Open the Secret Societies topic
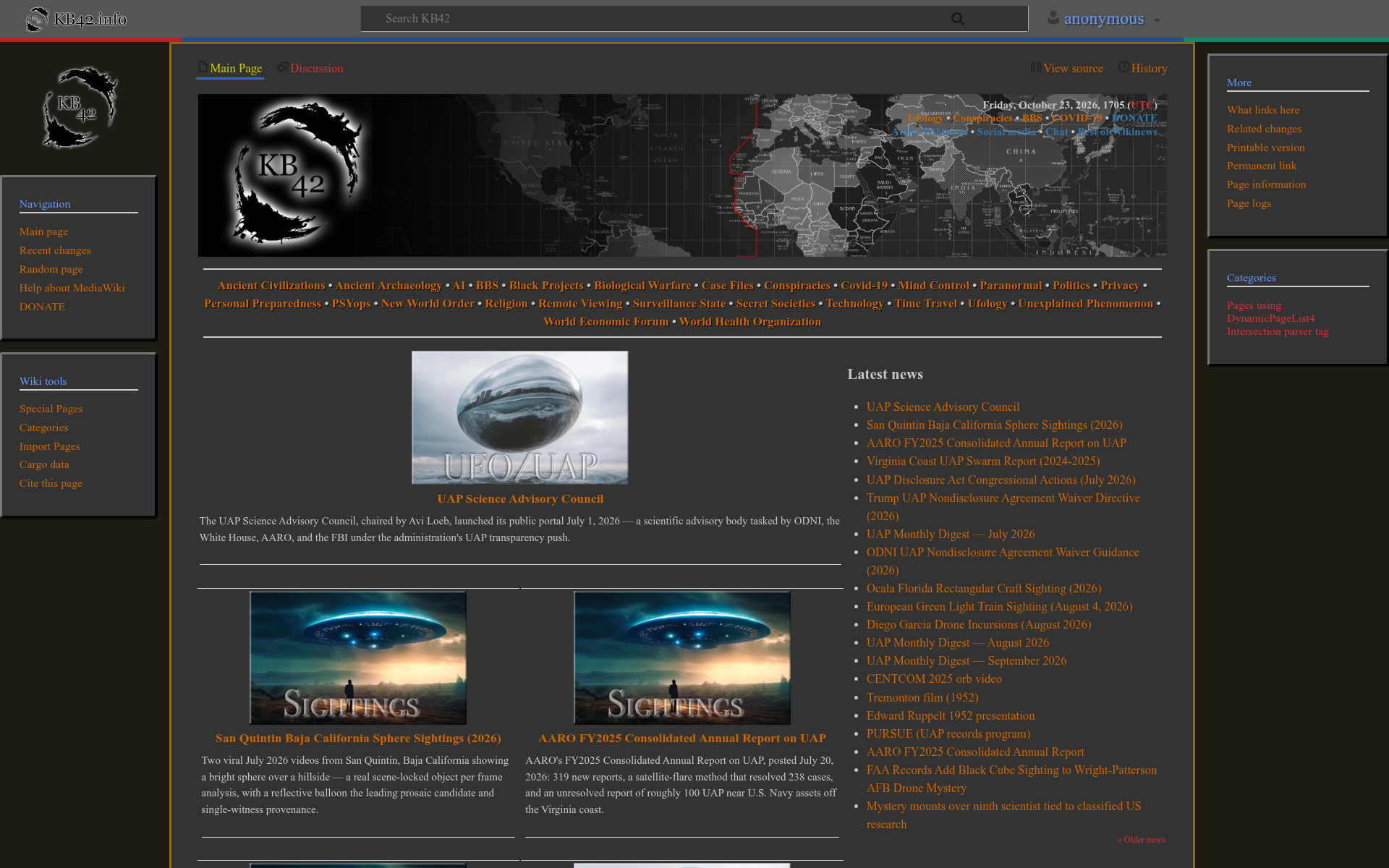Image resolution: width=1389 pixels, height=868 pixels. [x=776, y=304]
